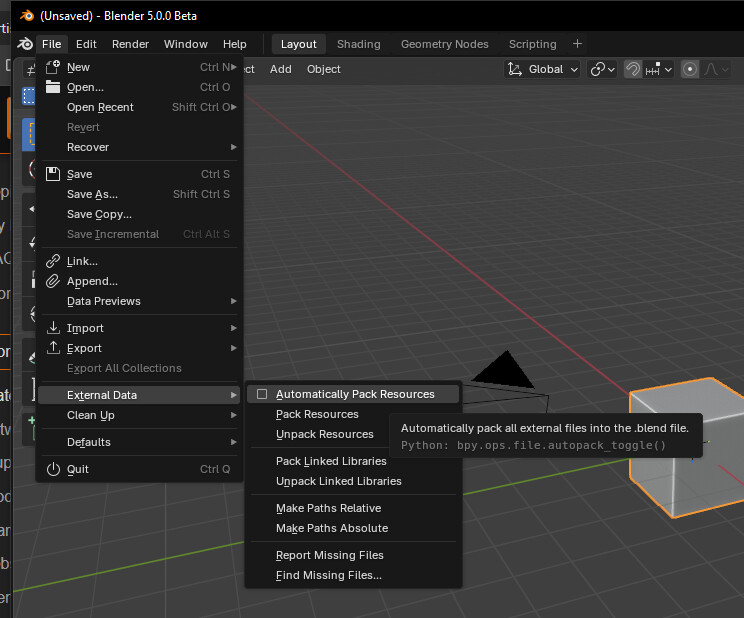This screenshot has height=618, width=744.
Task: Select the cube object in viewport
Action: [688, 446]
